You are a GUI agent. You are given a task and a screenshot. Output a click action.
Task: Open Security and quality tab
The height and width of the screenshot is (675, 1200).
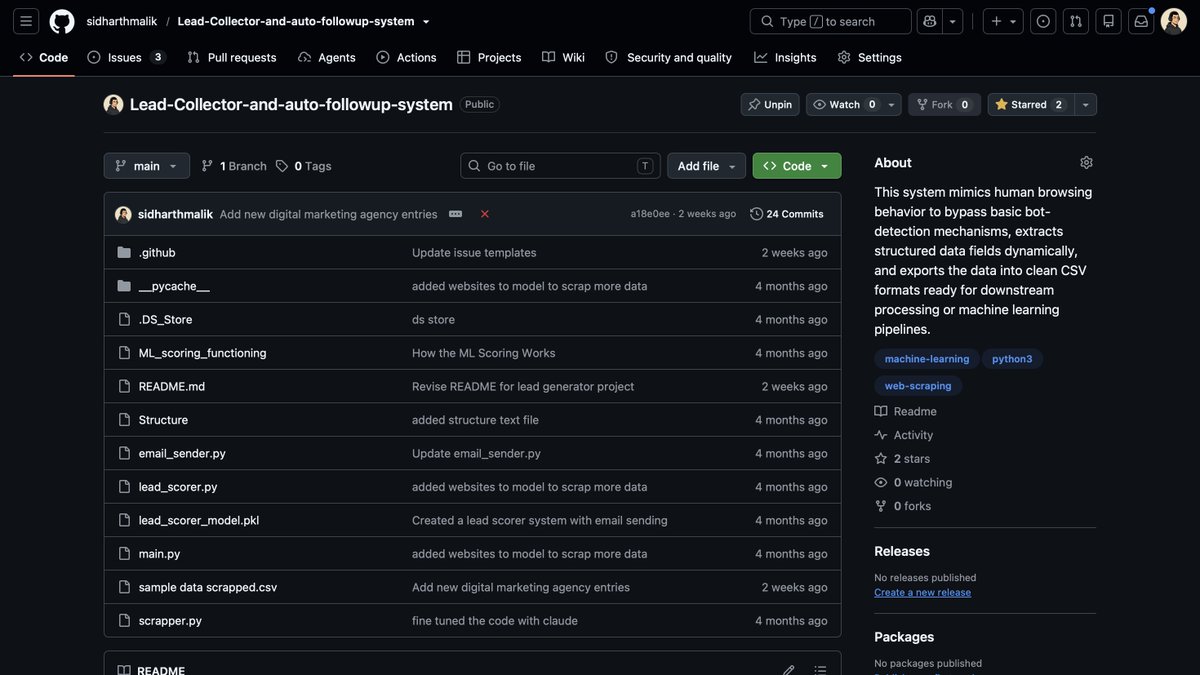(669, 57)
